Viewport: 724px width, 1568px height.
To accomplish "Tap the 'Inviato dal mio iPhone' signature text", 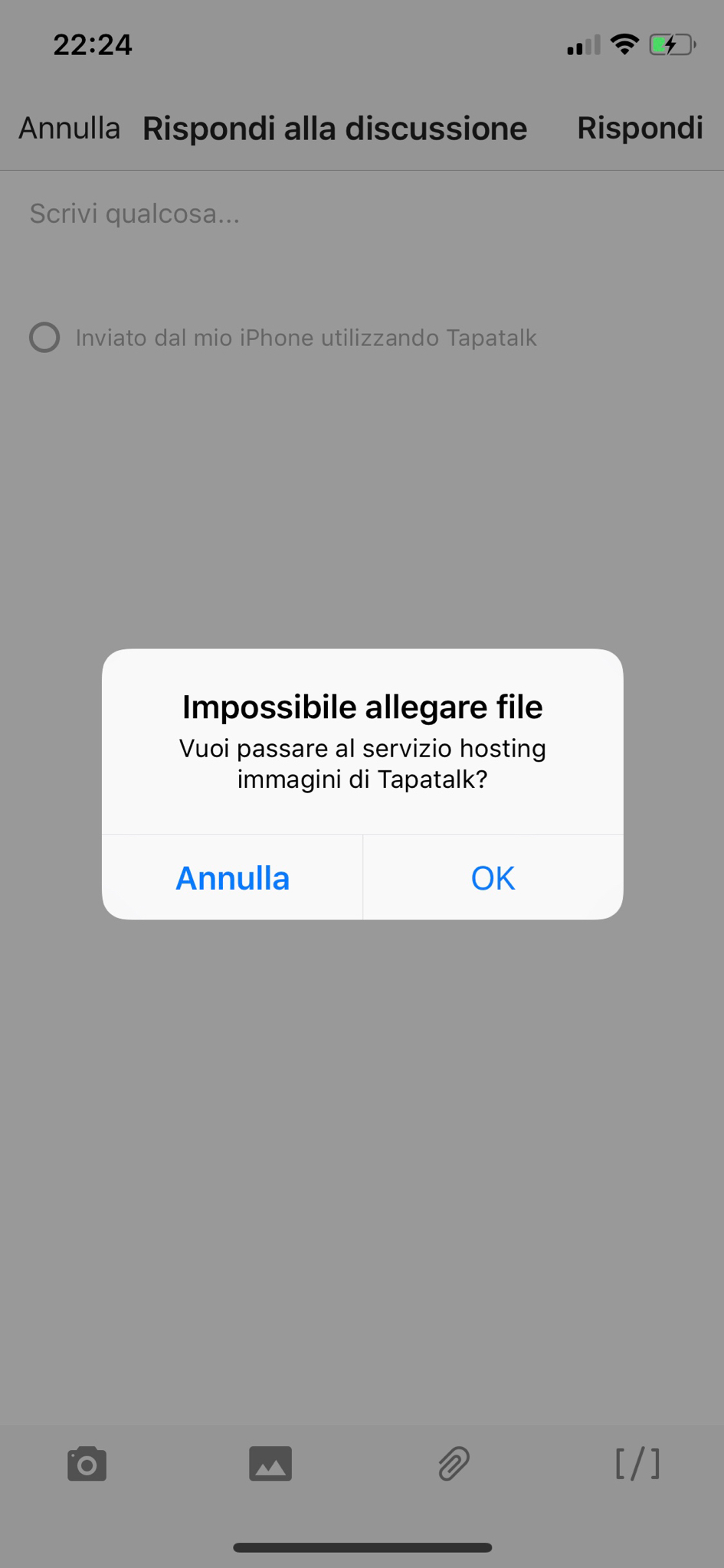I will tap(306, 338).
